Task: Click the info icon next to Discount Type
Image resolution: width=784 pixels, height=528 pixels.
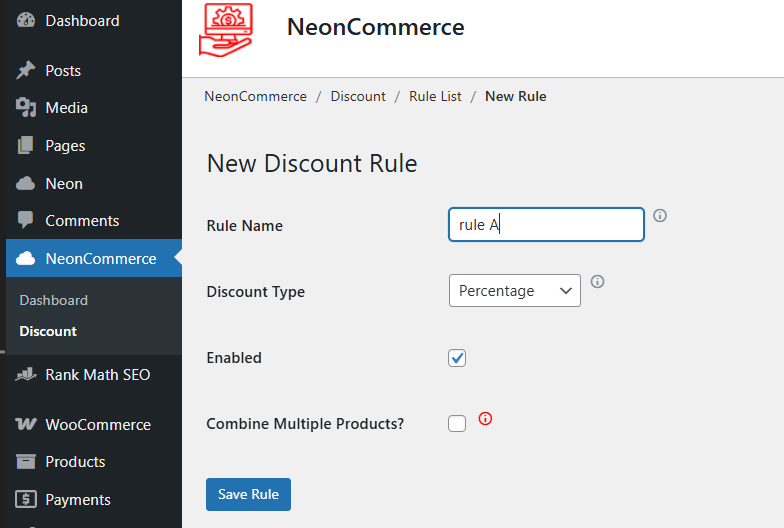Action: tap(598, 282)
